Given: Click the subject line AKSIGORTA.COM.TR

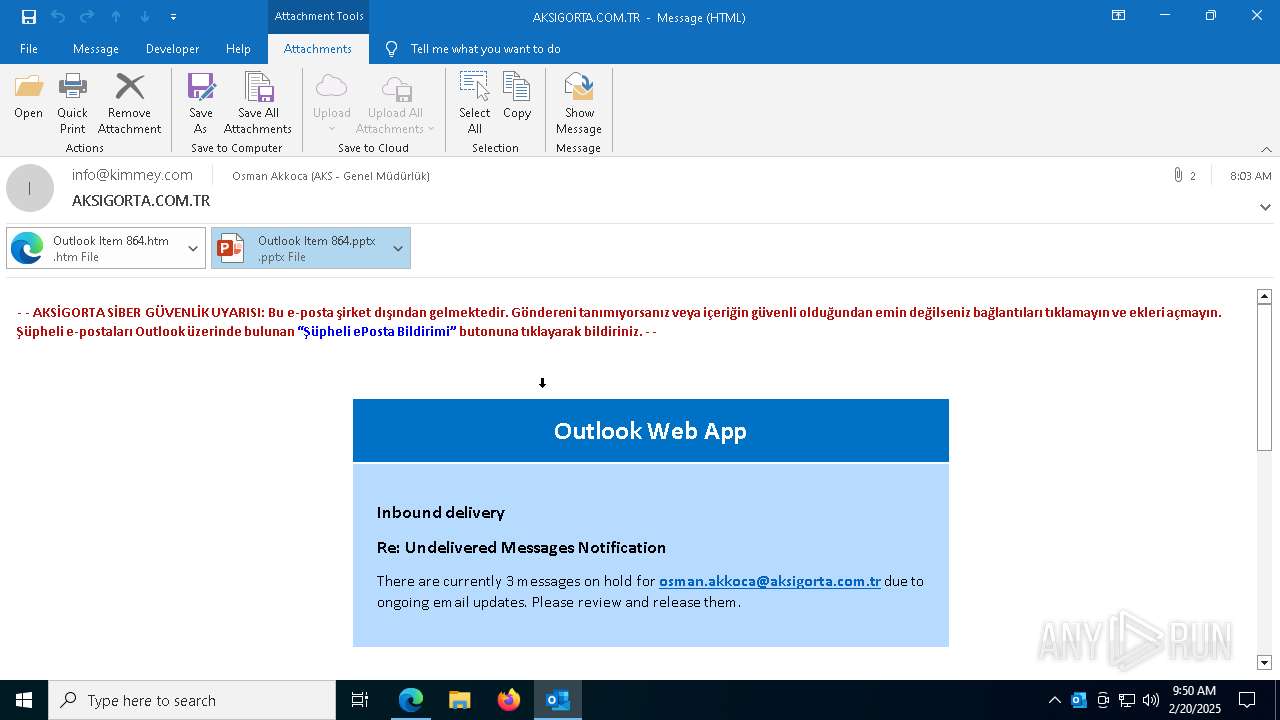Looking at the screenshot, I should (x=141, y=201).
